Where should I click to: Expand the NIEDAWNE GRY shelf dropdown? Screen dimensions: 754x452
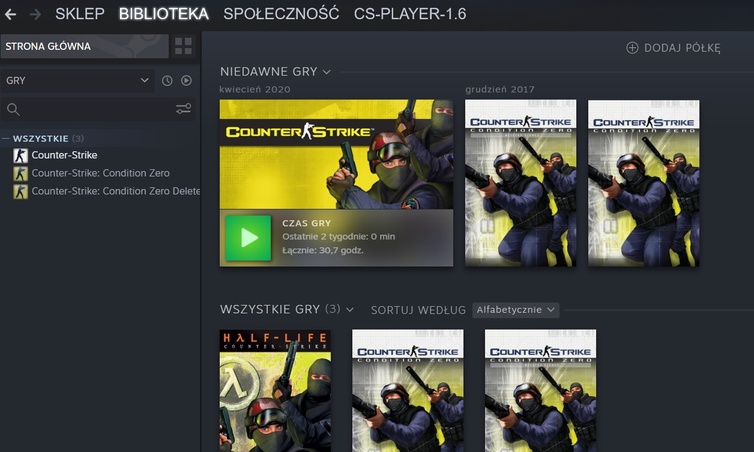pyautogui.click(x=327, y=72)
